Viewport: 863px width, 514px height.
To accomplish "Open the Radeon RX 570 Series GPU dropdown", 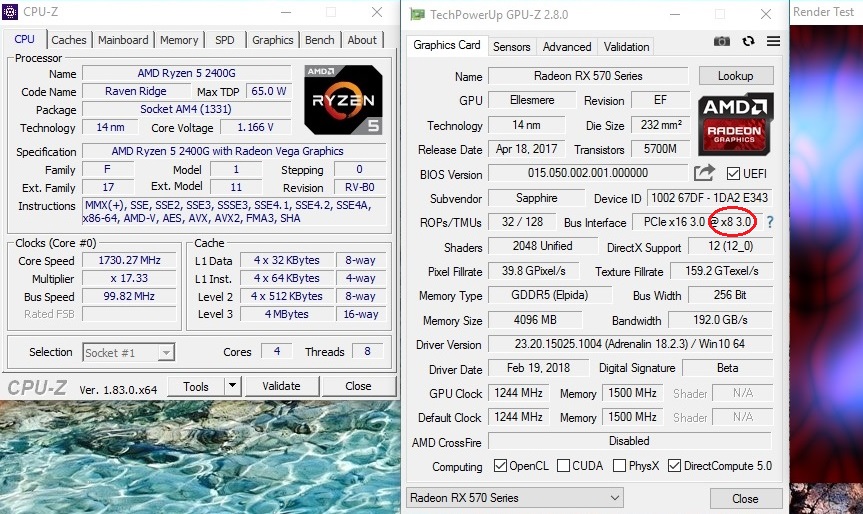I will point(515,497).
